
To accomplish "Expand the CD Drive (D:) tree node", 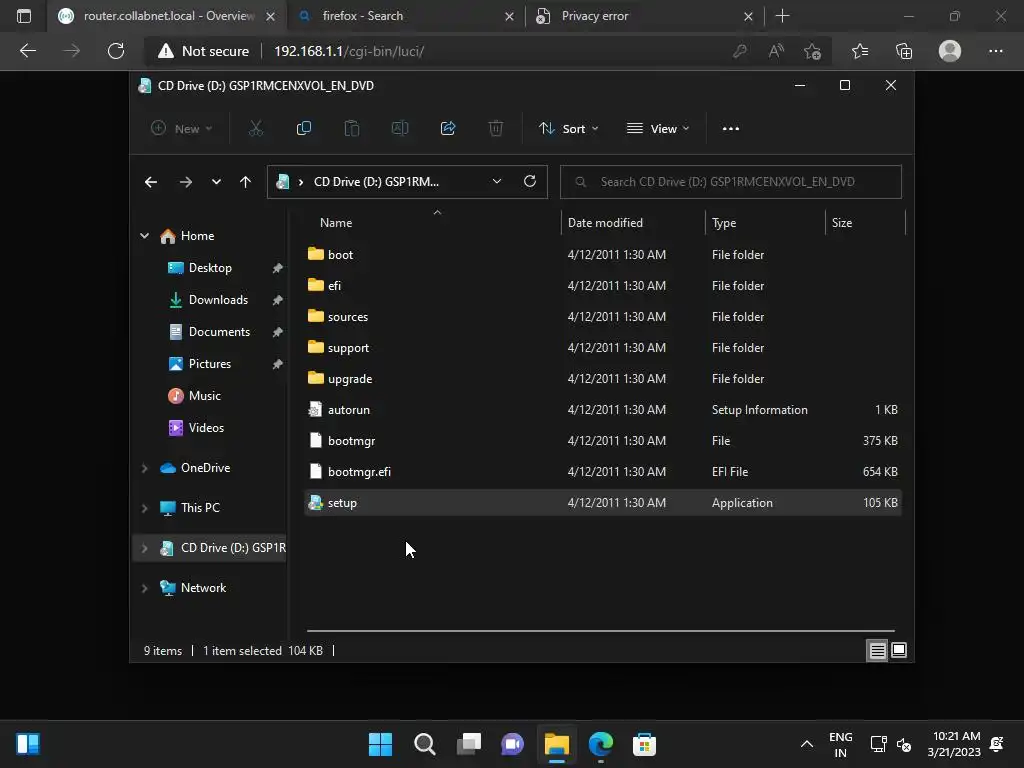I will click(x=144, y=548).
